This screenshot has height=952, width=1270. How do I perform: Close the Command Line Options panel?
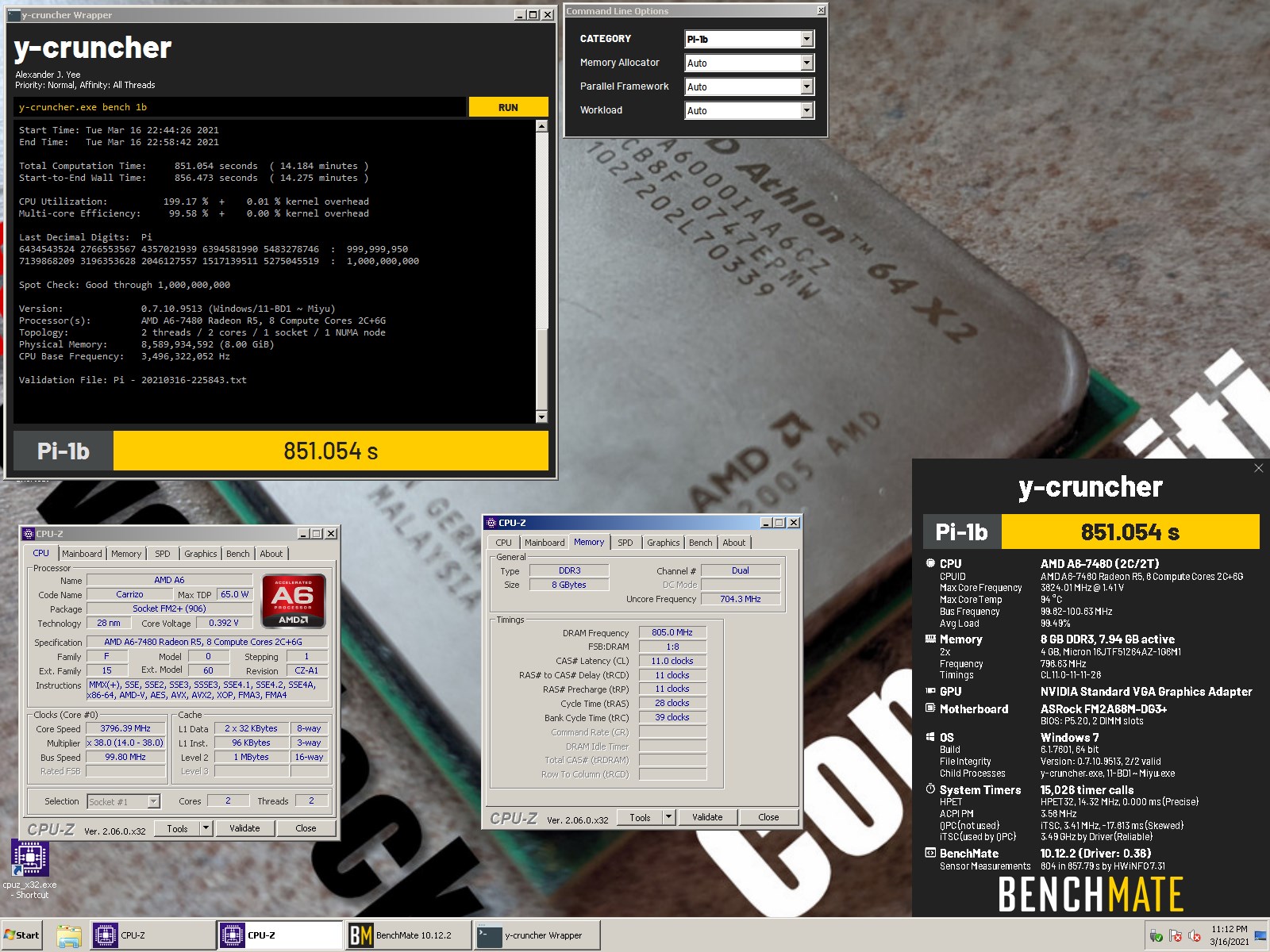point(821,10)
